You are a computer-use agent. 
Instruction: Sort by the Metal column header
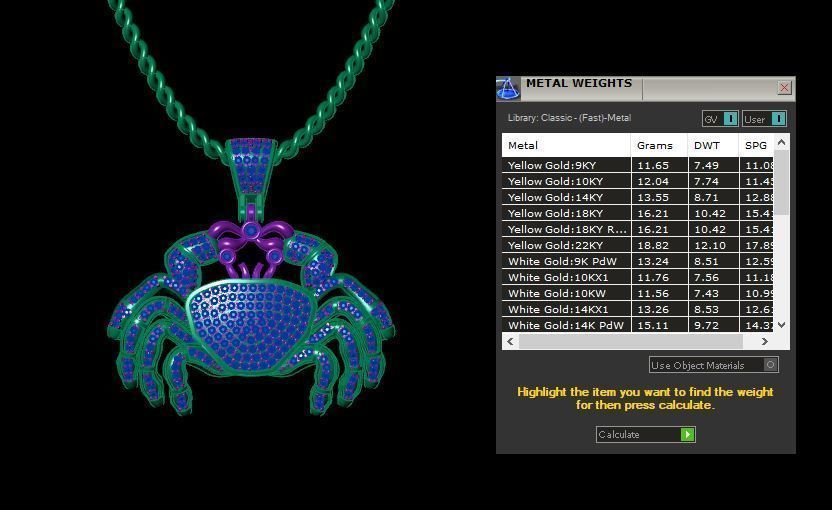point(566,145)
